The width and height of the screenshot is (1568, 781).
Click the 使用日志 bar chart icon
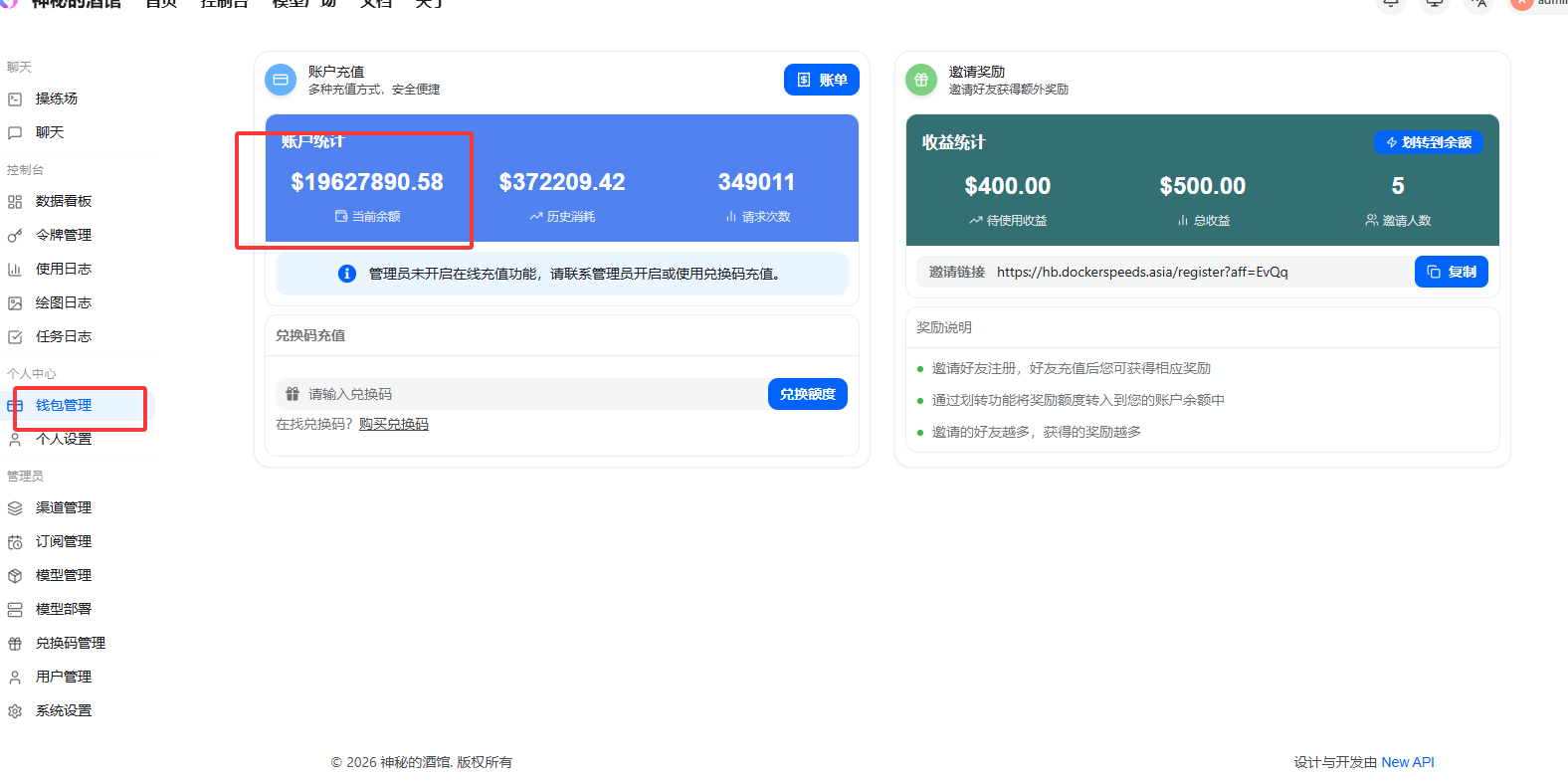[15, 270]
